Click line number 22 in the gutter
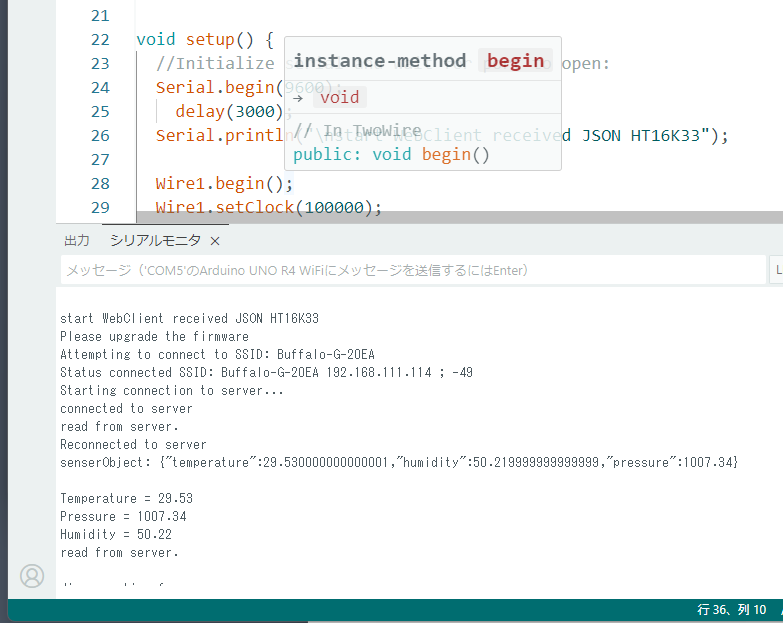783x623 pixels. (x=100, y=39)
